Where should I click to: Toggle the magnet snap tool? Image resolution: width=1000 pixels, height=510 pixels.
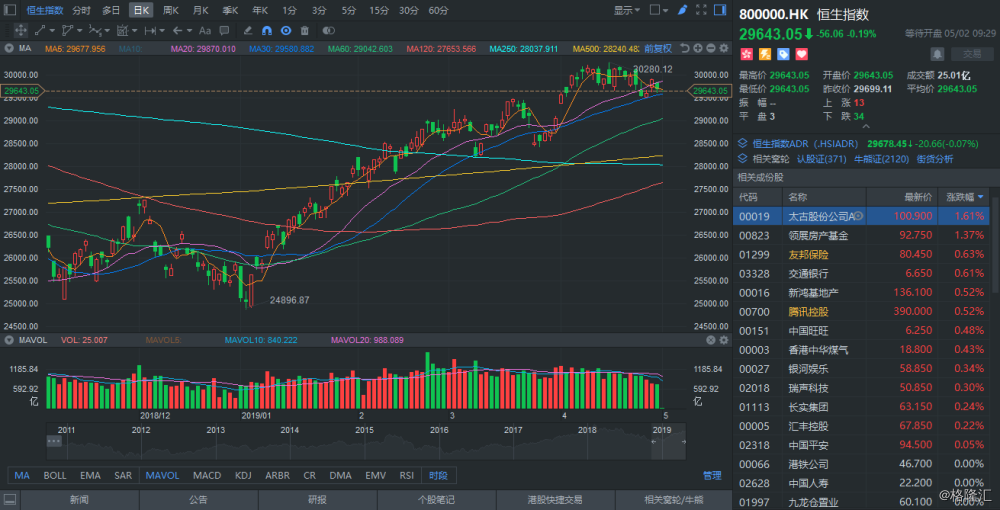pos(267,30)
